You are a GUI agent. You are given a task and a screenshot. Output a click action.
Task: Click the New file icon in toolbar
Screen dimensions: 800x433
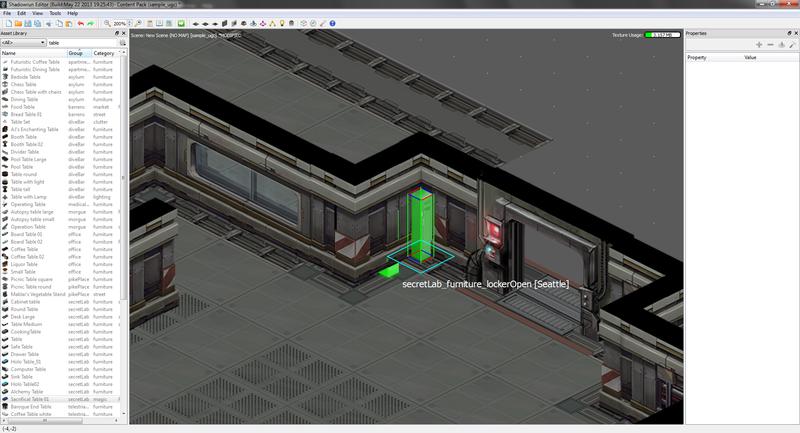tap(9, 23)
